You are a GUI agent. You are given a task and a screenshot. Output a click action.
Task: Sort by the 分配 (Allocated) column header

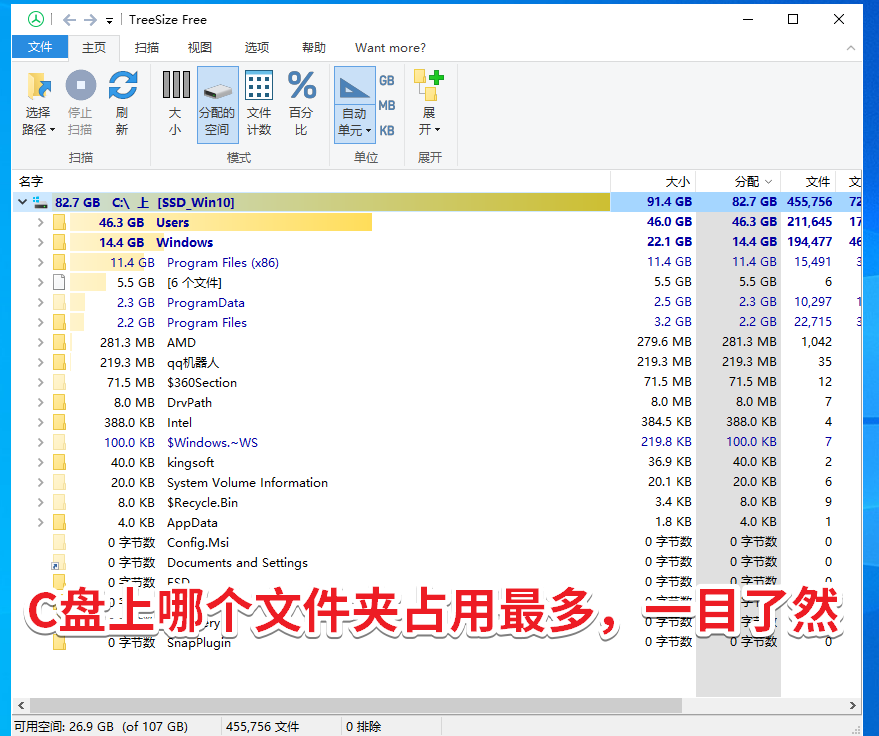738,182
